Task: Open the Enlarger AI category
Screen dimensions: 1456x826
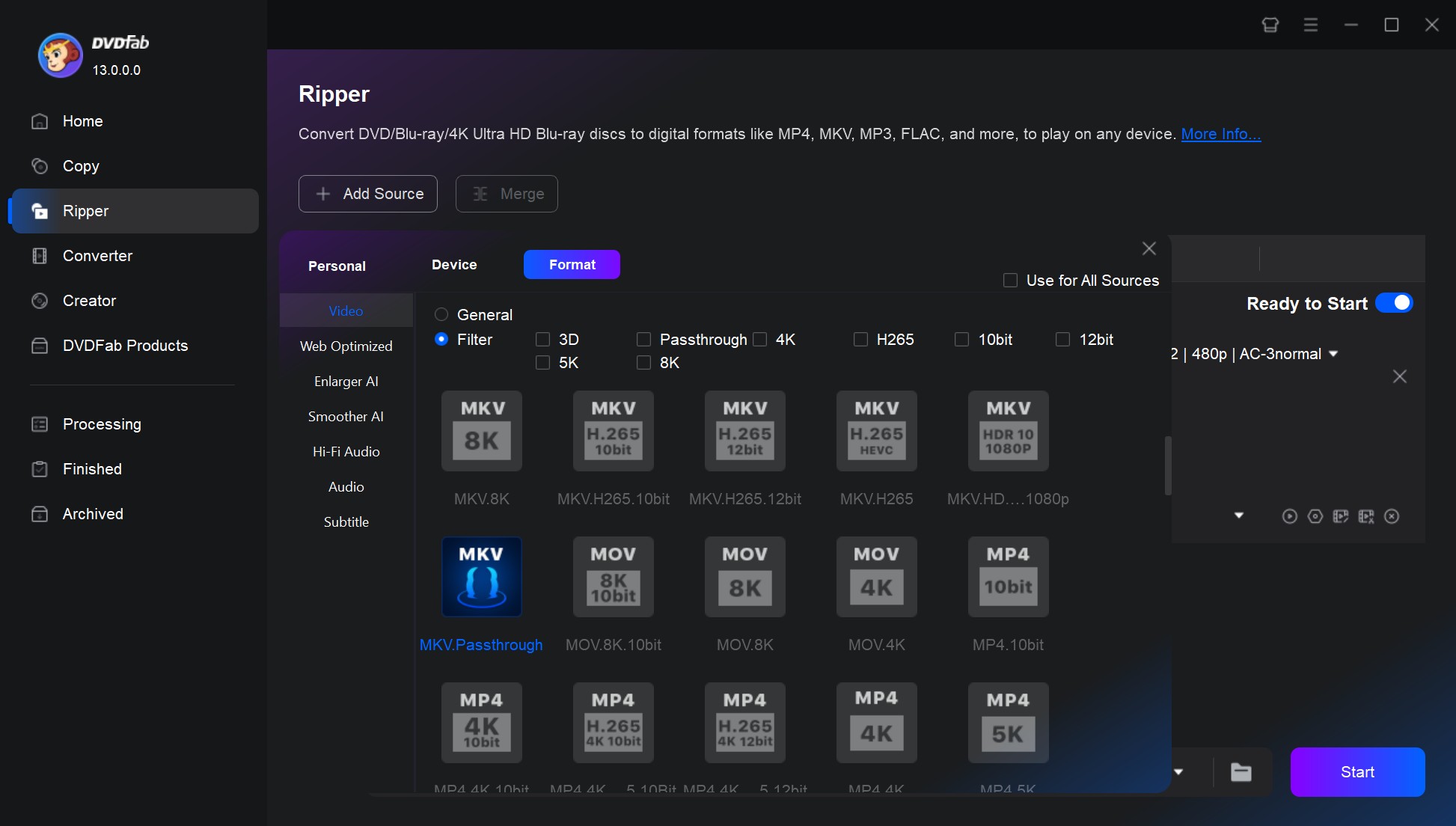Action: tap(346, 382)
